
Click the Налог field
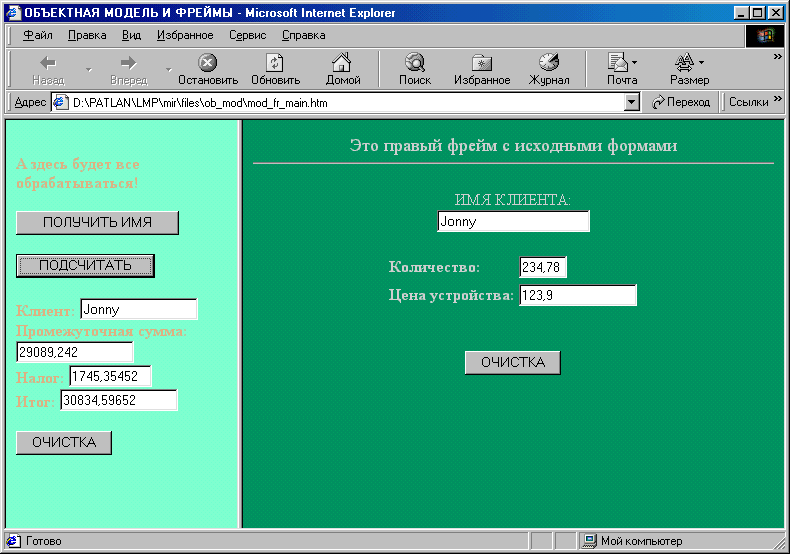click(x=110, y=376)
